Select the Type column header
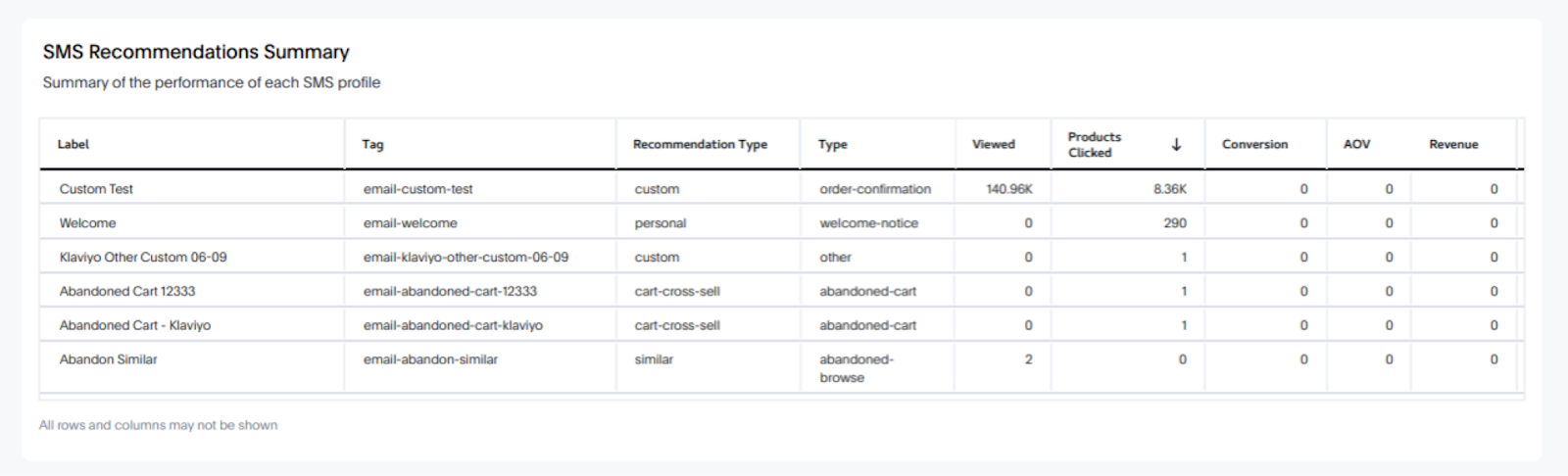This screenshot has height=476, width=1568. point(833,145)
